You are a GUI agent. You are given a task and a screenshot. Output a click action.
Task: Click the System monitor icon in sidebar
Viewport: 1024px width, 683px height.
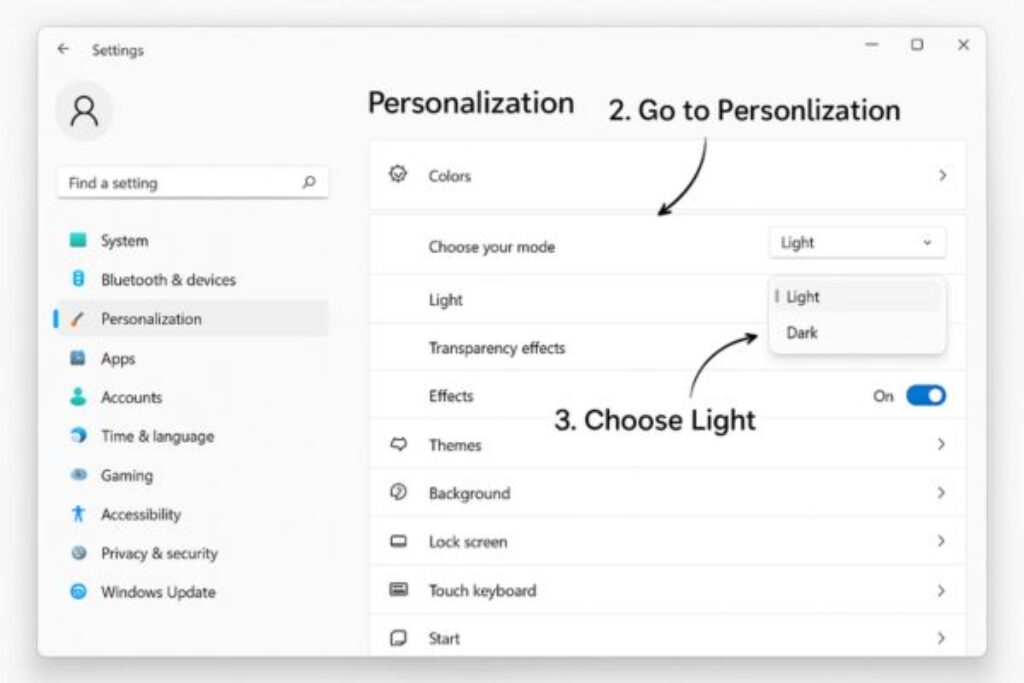[x=78, y=240]
